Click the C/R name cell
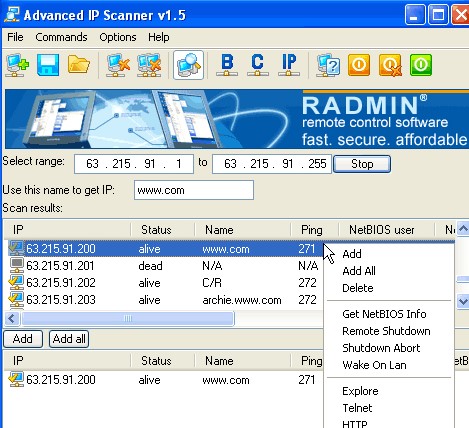This screenshot has height=428, width=469. click(212, 283)
